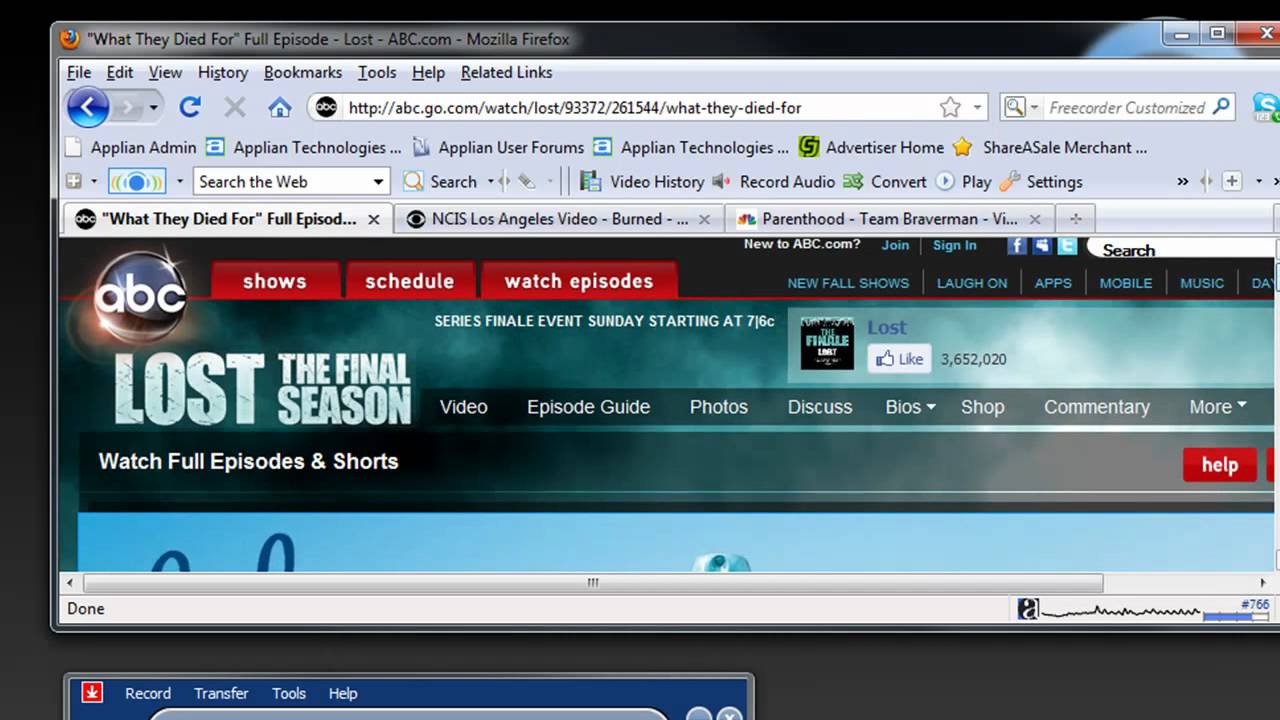Expand the address bar URL history dropdown

[978, 107]
